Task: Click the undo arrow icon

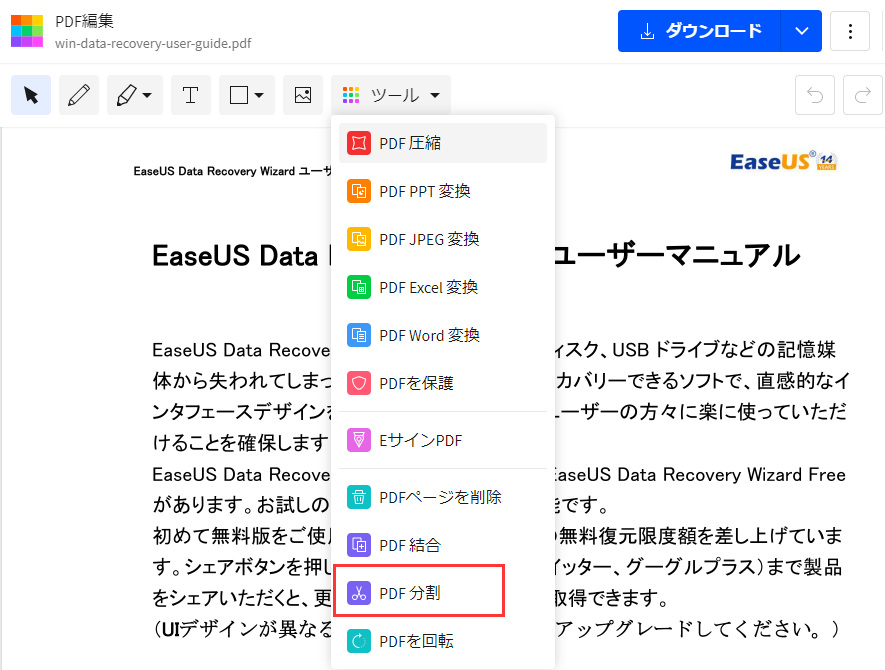Action: 815,94
